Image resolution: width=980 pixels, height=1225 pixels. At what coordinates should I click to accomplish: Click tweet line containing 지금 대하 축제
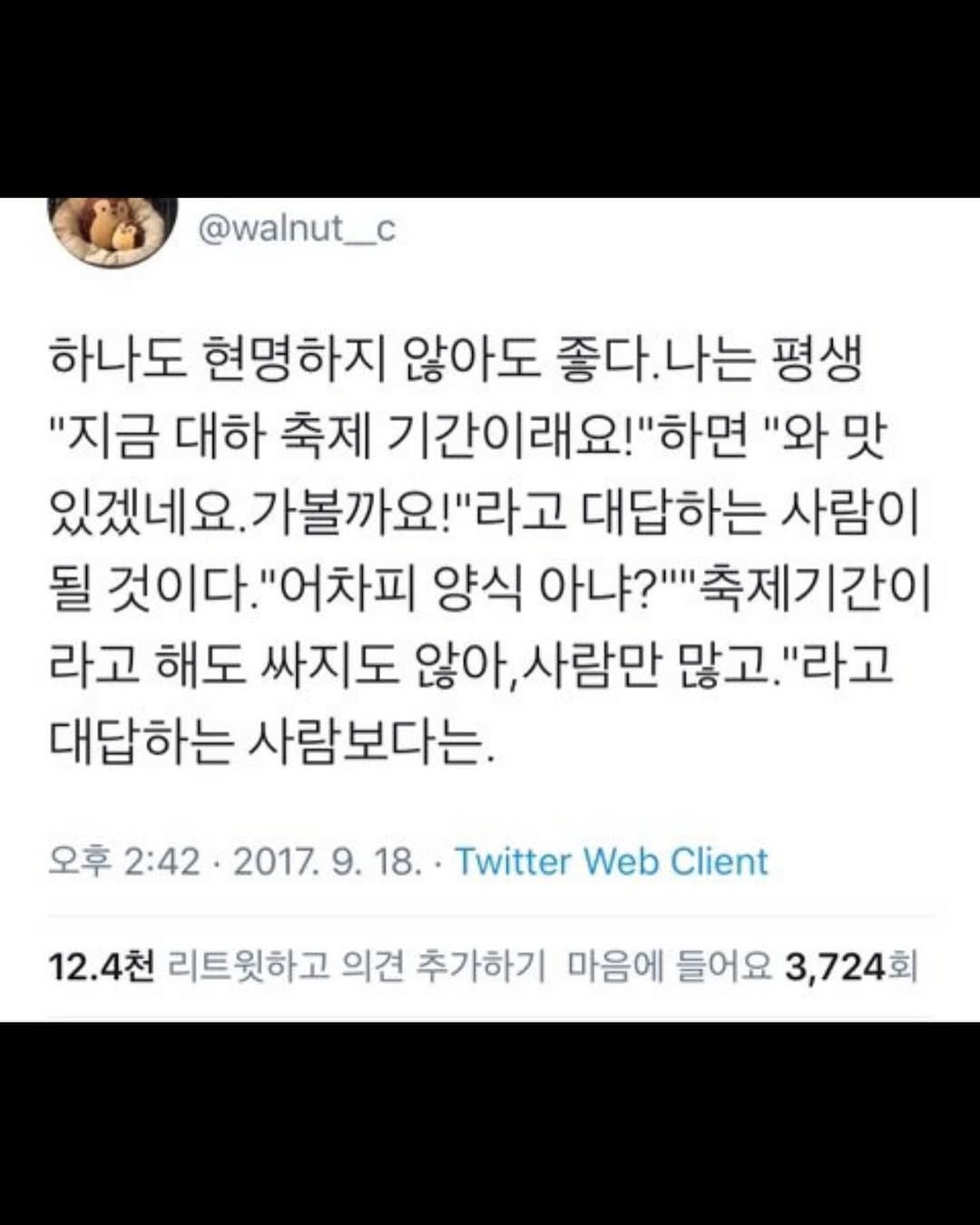pyautogui.click(x=467, y=438)
